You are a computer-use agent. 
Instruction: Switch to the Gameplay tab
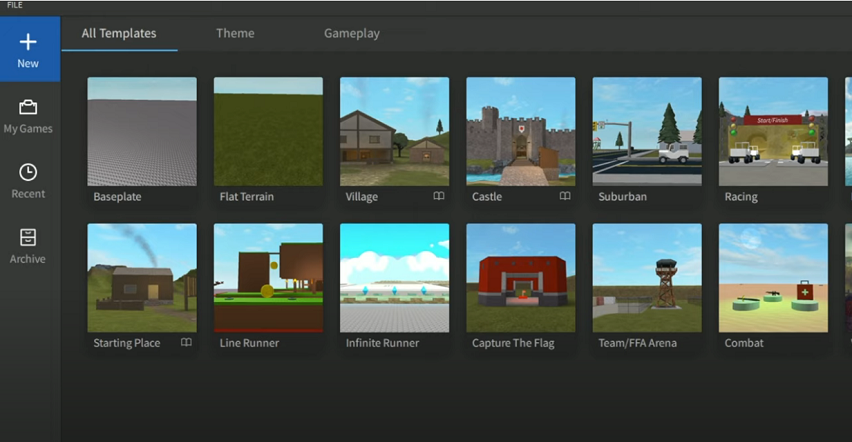point(352,33)
